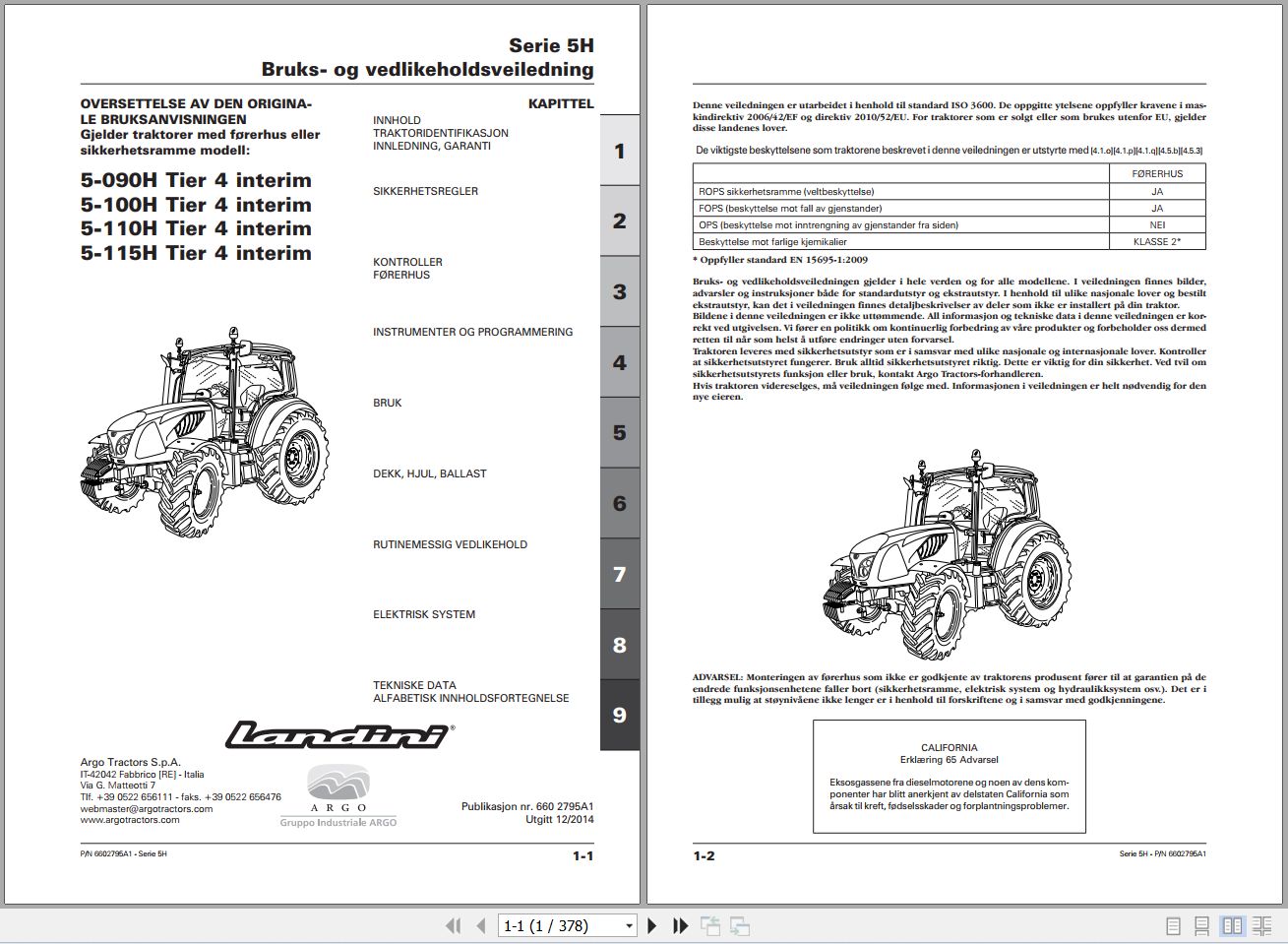The height and width of the screenshot is (944, 1288).
Task: Open chapter 7 tab
Action: [x=620, y=574]
